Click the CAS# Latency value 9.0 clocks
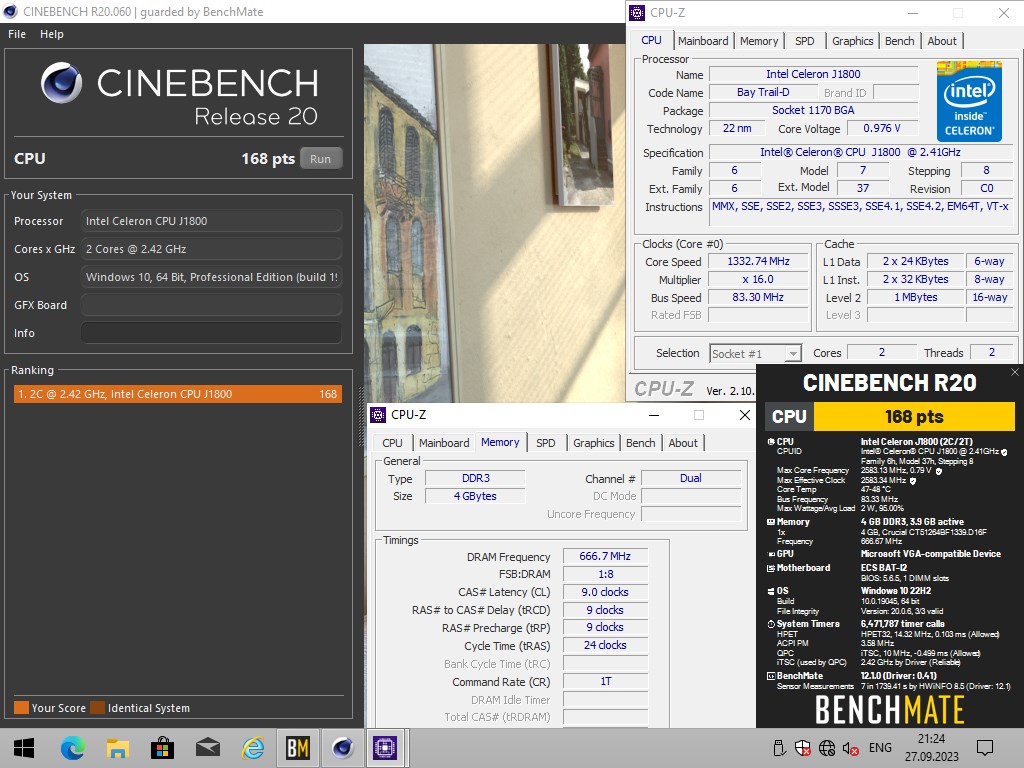 tap(605, 592)
